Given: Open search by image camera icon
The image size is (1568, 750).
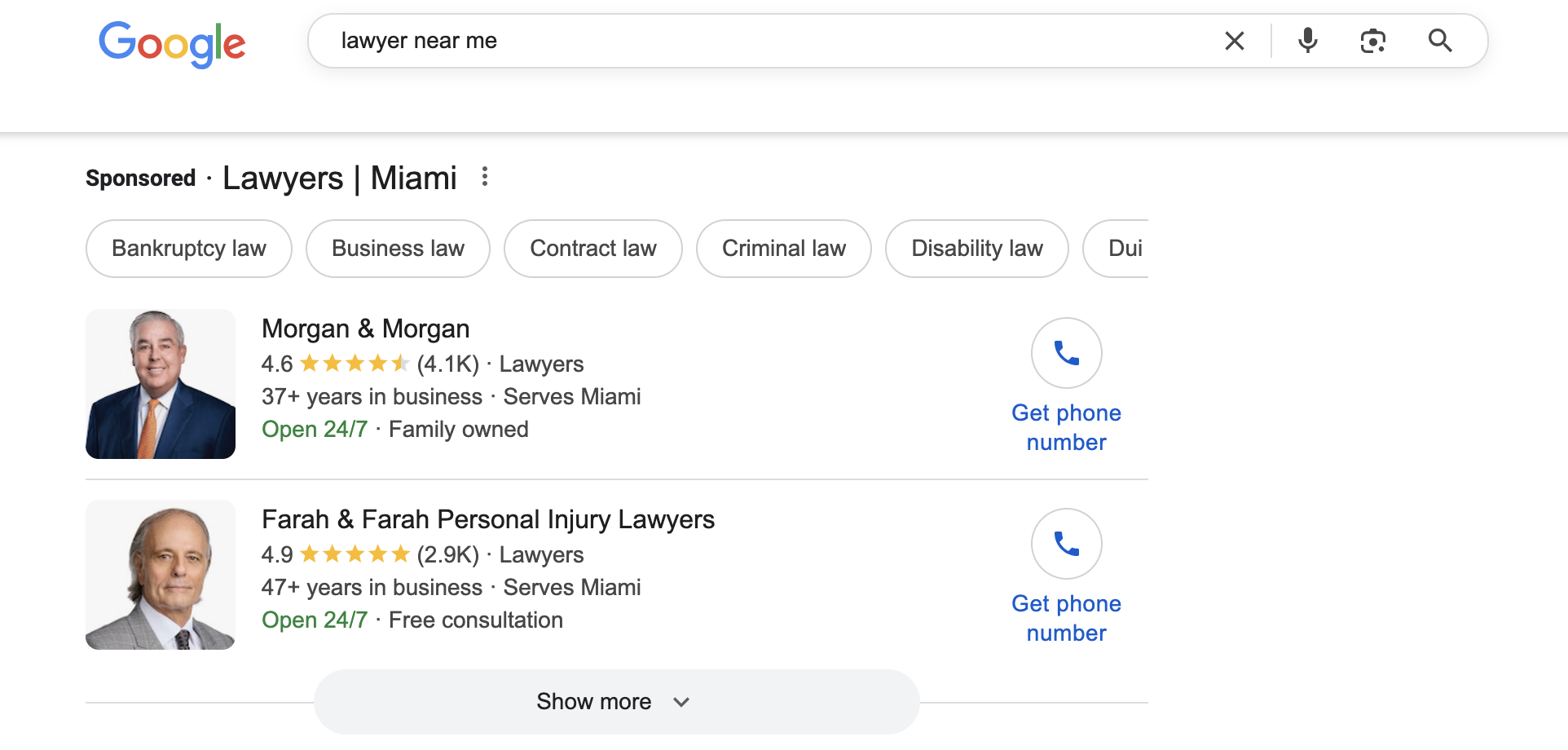Looking at the screenshot, I should point(1373,41).
